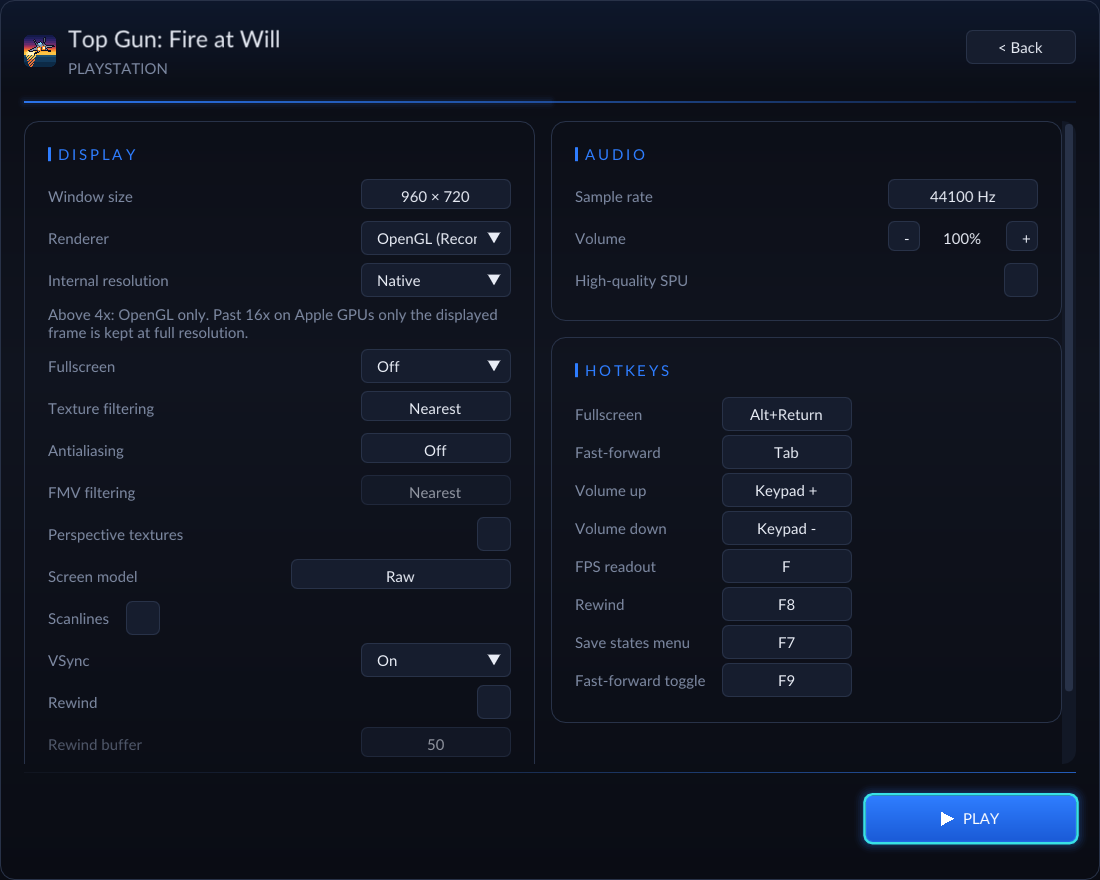Image resolution: width=1100 pixels, height=880 pixels.
Task: Change the 44100 Hz sample rate
Action: tap(962, 194)
